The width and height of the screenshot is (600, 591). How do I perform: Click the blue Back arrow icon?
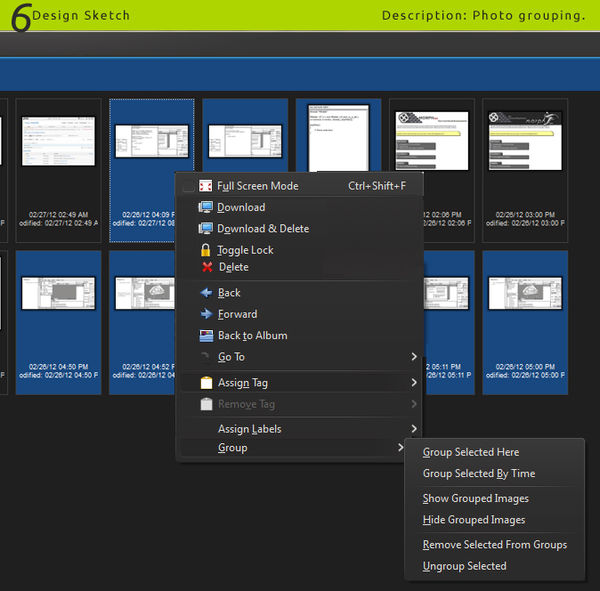pyautogui.click(x=206, y=293)
